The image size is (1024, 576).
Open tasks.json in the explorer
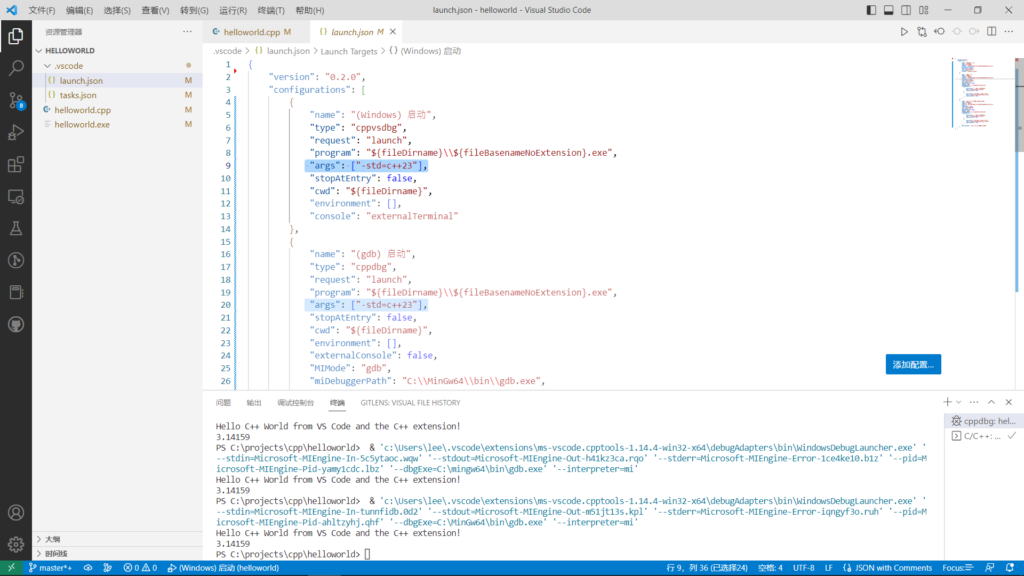coord(78,95)
